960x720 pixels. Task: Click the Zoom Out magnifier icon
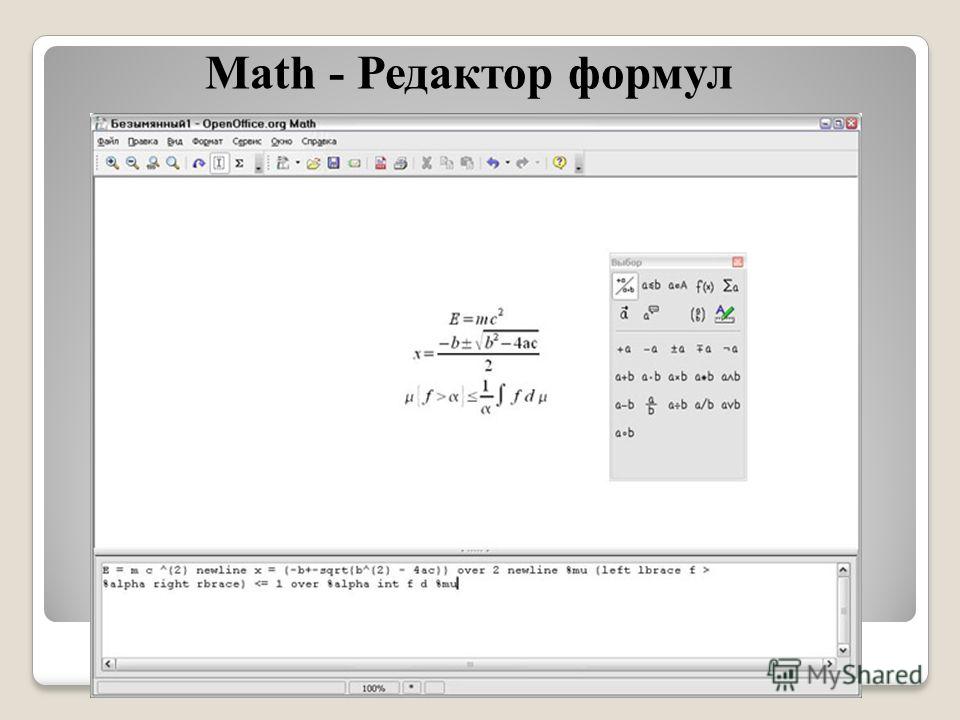pyautogui.click(x=132, y=163)
